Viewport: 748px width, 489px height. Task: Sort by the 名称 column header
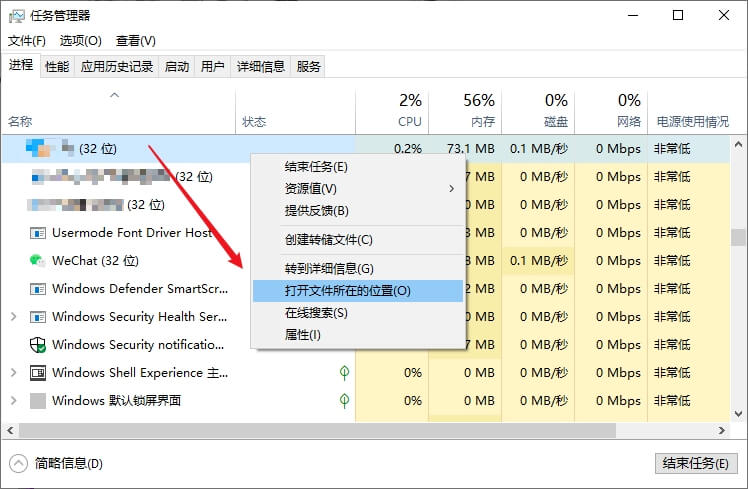pos(118,111)
